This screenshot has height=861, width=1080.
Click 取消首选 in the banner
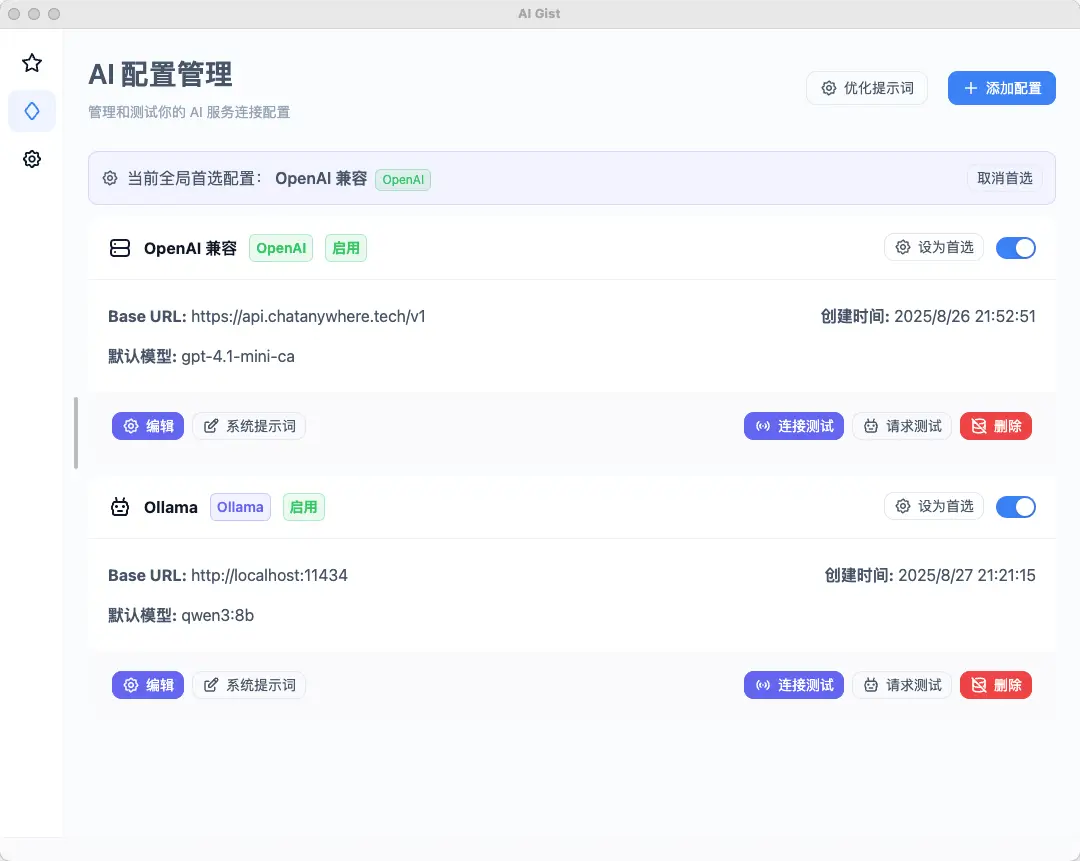(x=1005, y=178)
